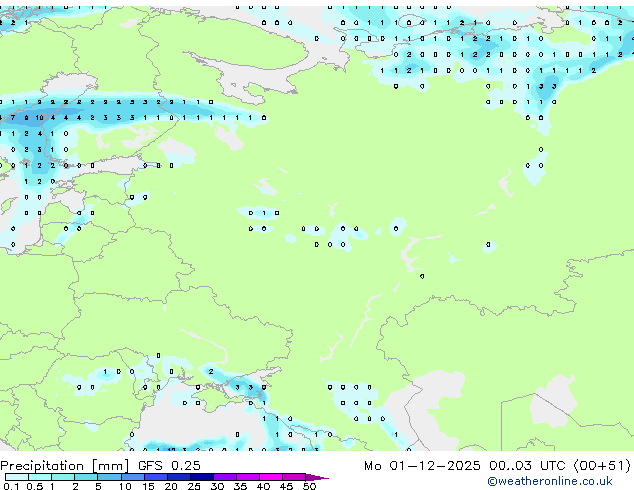
Task: Select the 35 to 40 mm purple swatch
Action: coord(247,477)
